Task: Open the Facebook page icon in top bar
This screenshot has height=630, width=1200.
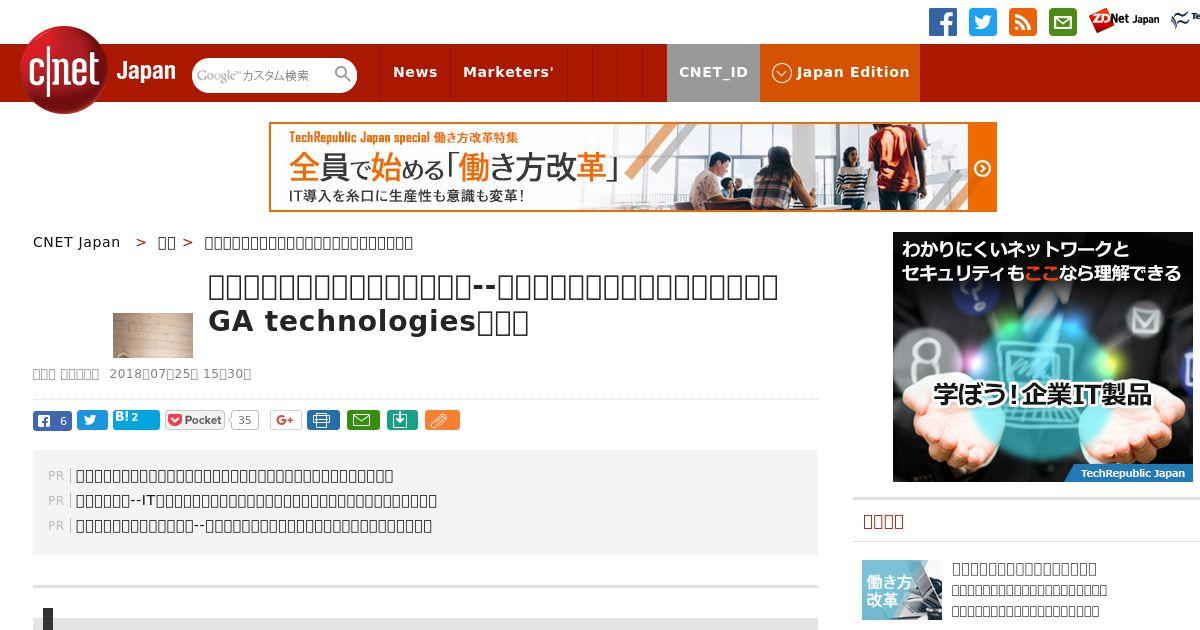Action: [943, 22]
